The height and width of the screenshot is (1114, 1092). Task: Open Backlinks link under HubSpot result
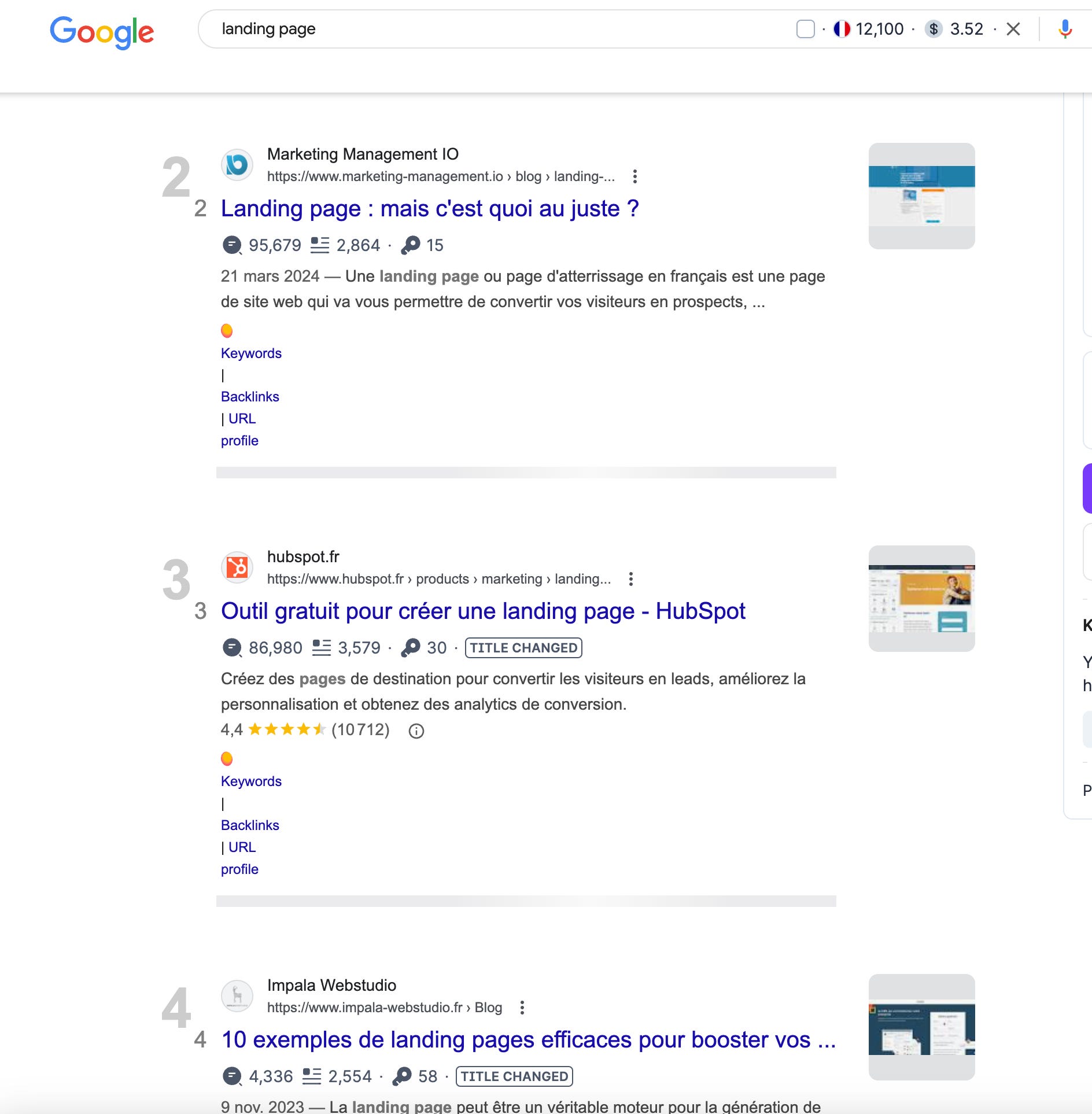250,825
